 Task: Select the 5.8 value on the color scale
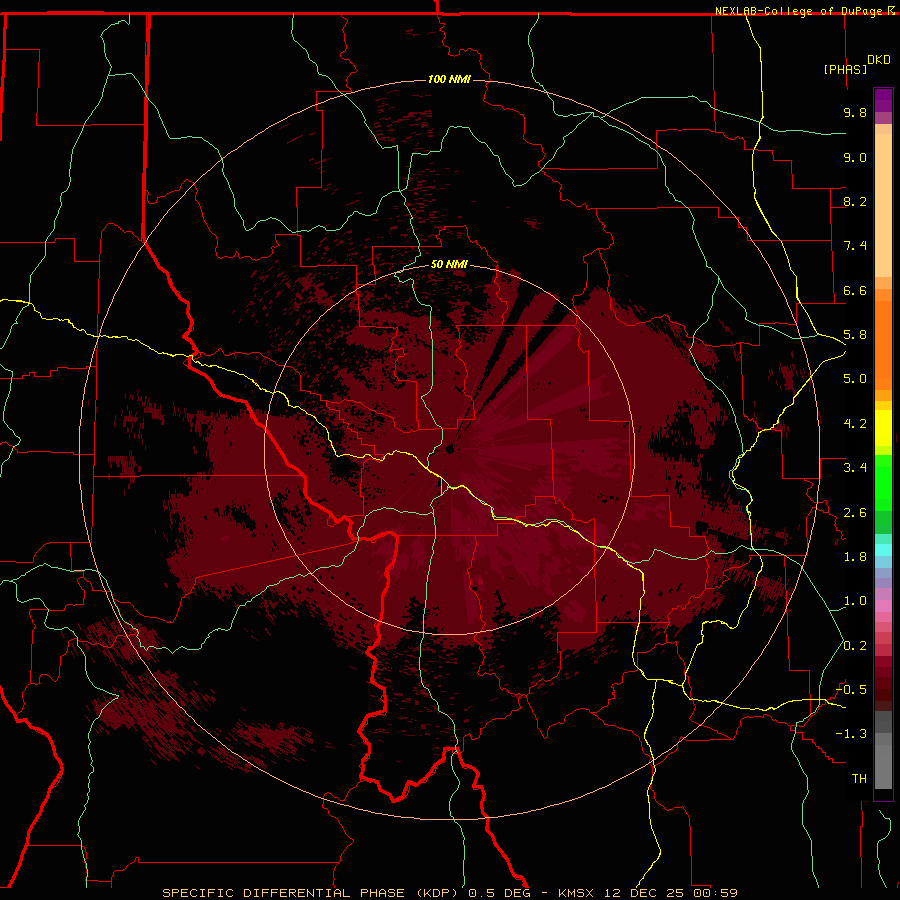tap(855, 335)
